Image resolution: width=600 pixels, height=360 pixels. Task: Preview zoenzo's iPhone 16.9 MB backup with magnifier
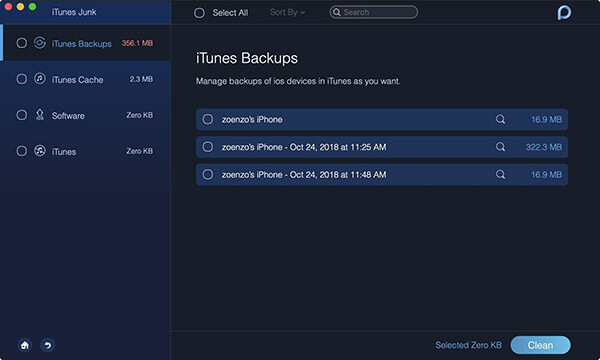[500, 119]
